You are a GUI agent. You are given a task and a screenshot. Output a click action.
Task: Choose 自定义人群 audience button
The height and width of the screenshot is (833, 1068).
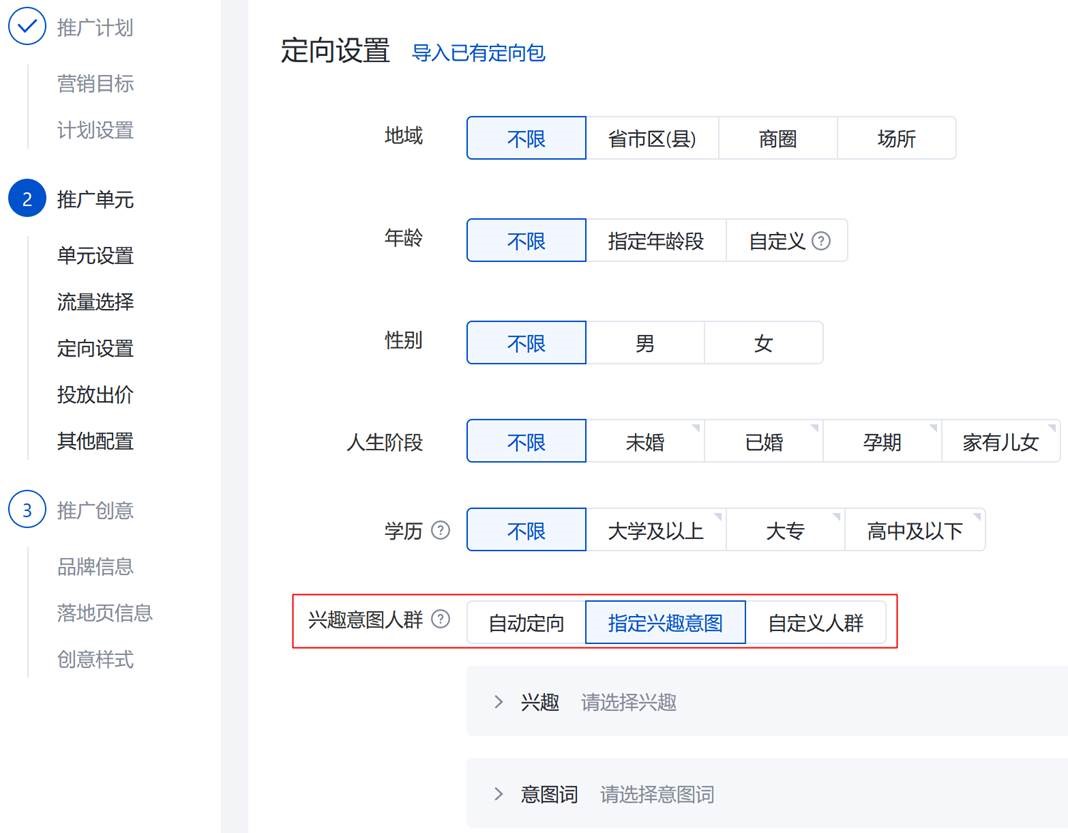pyautogui.click(x=815, y=623)
